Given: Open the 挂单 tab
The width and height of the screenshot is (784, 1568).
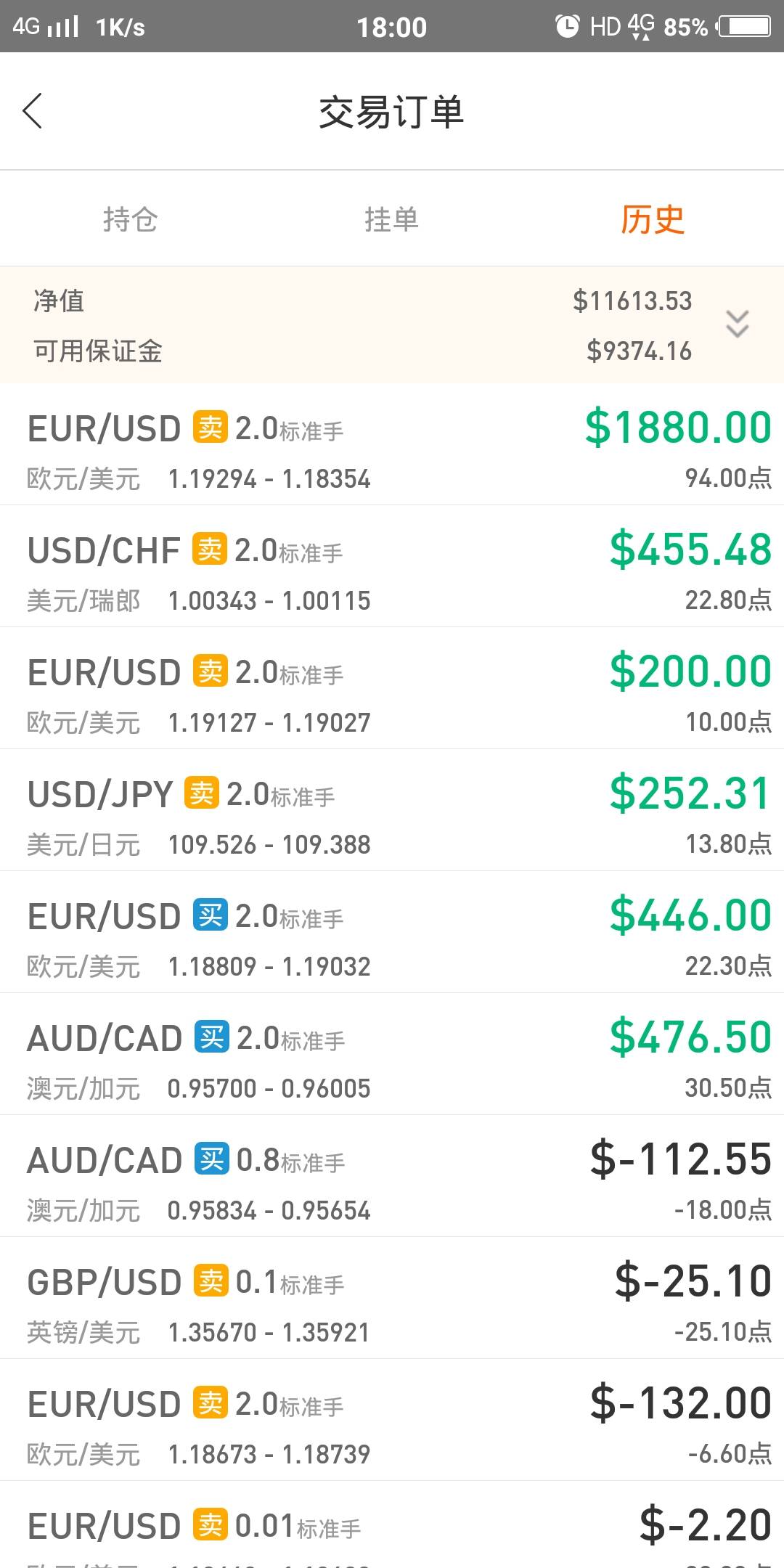Looking at the screenshot, I should tap(391, 219).
